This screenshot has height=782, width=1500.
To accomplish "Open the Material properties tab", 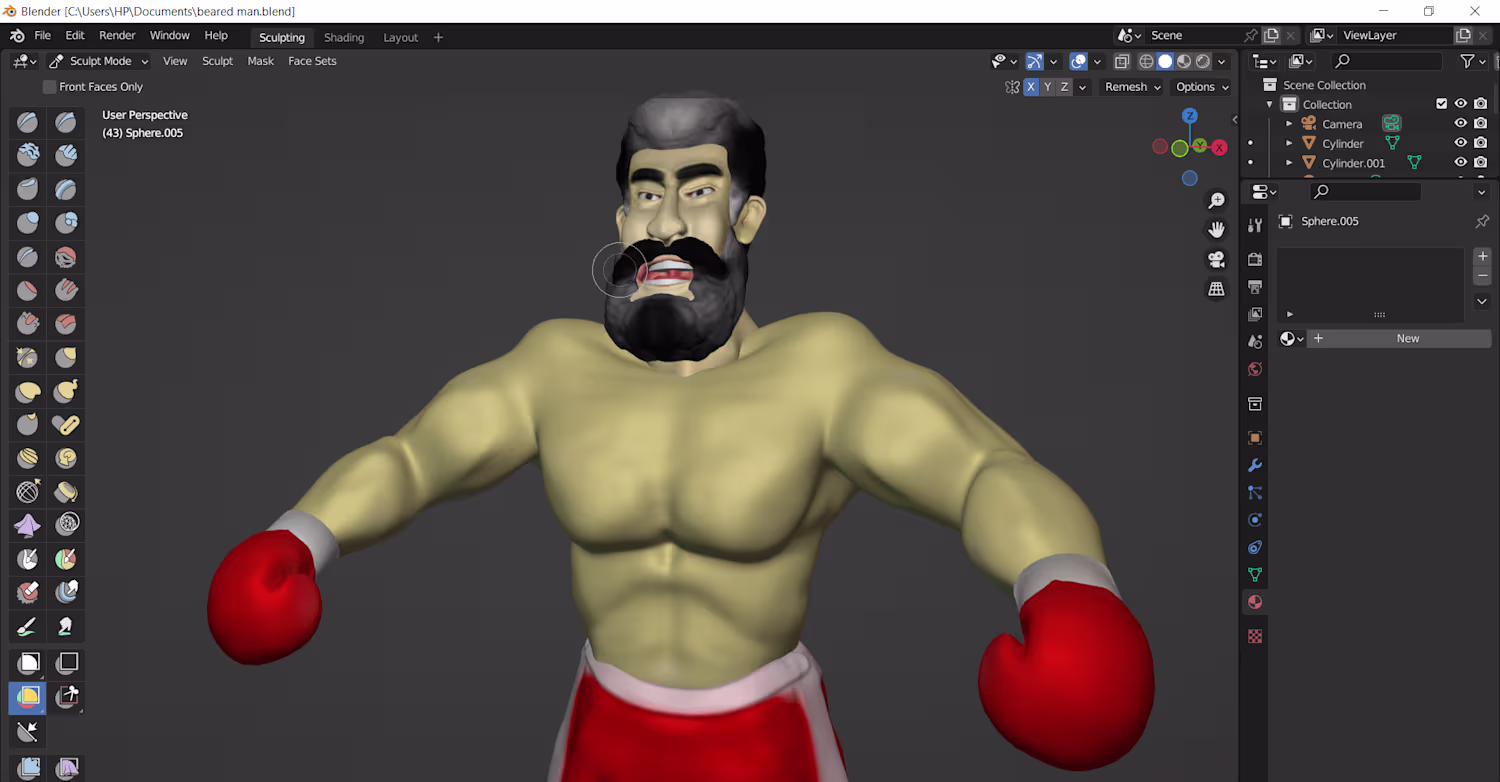I will pyautogui.click(x=1255, y=602).
